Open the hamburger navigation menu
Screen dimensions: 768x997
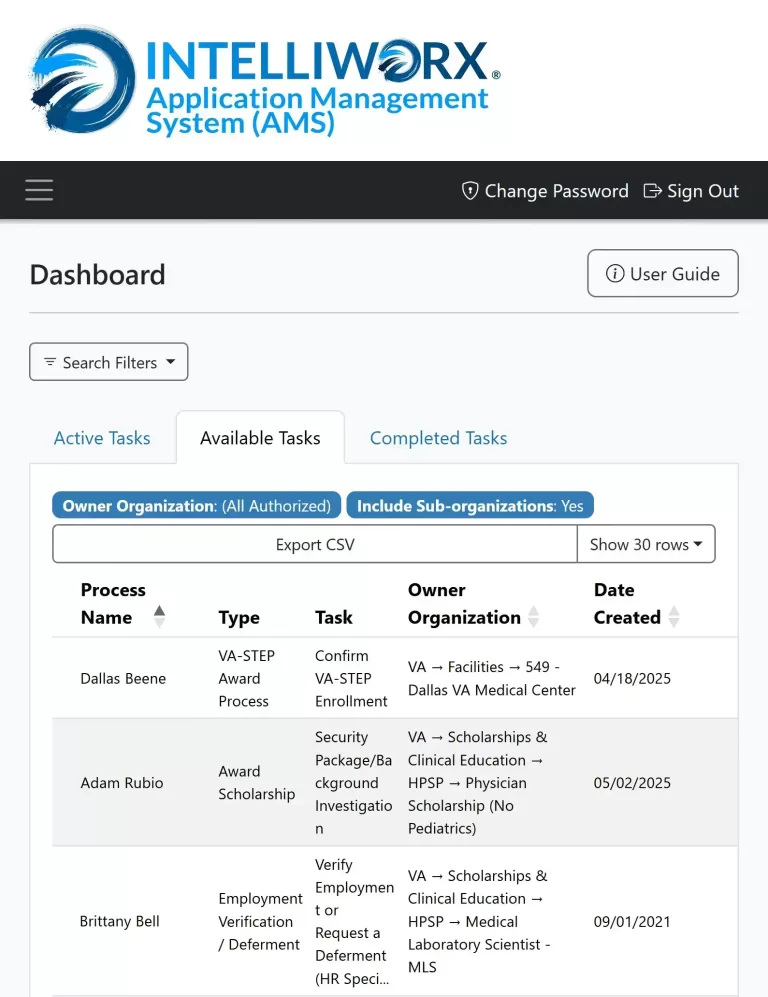point(38,190)
